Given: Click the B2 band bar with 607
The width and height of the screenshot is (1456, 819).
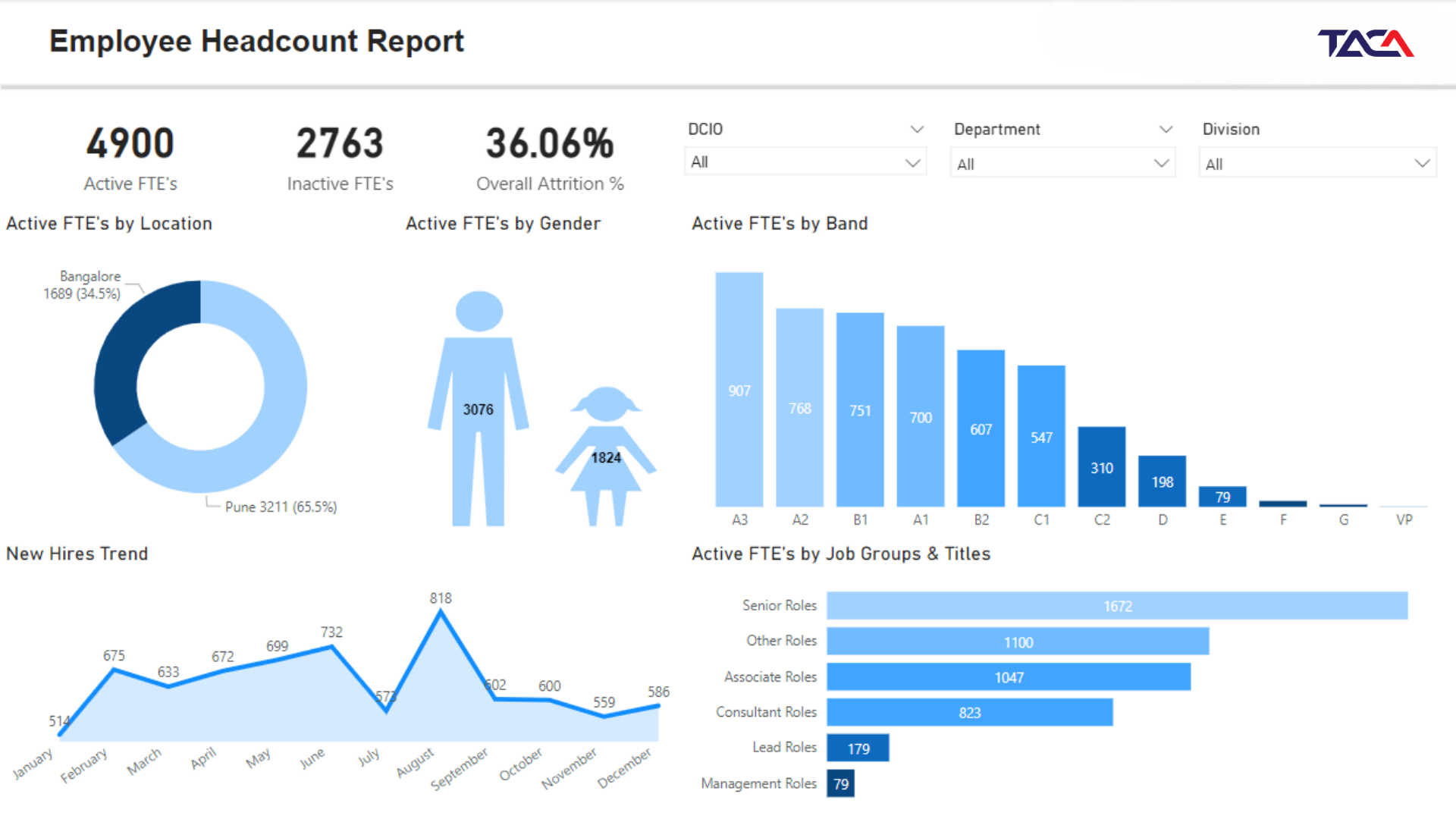Looking at the screenshot, I should coord(981,428).
